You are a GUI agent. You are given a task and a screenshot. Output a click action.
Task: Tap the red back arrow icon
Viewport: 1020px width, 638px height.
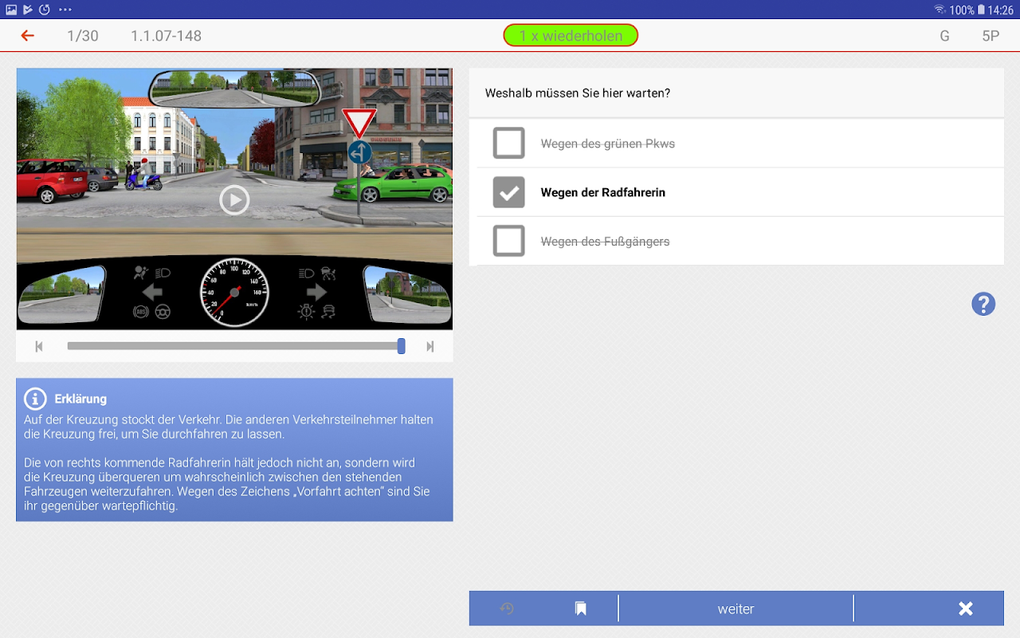pos(27,36)
